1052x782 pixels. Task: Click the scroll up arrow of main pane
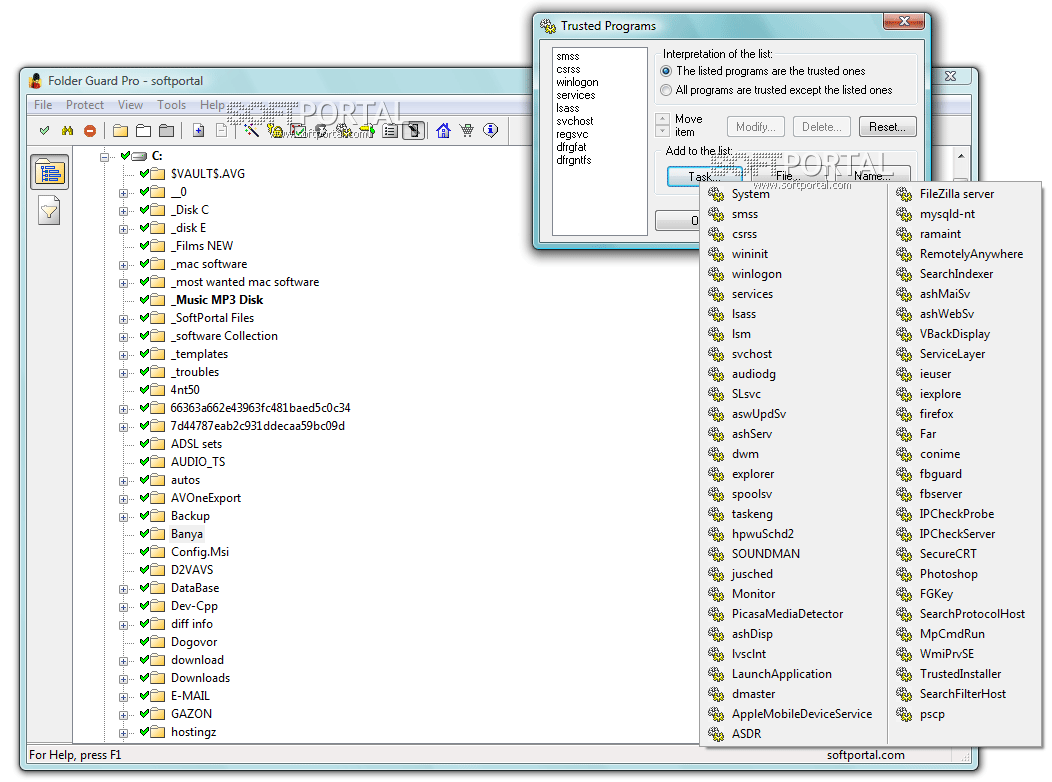click(x=961, y=156)
